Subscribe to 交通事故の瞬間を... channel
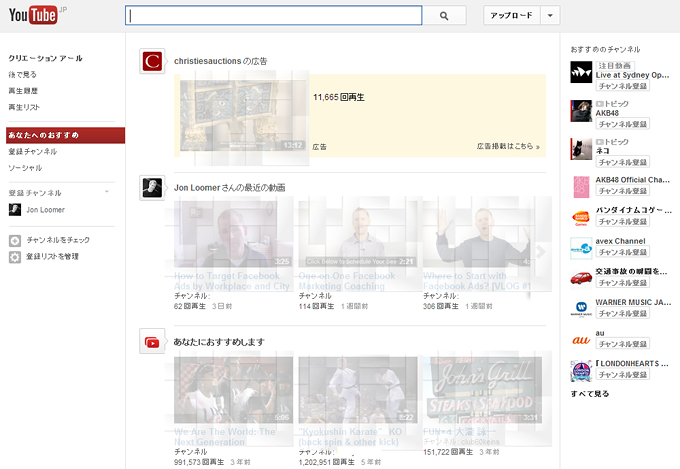 (x=622, y=282)
